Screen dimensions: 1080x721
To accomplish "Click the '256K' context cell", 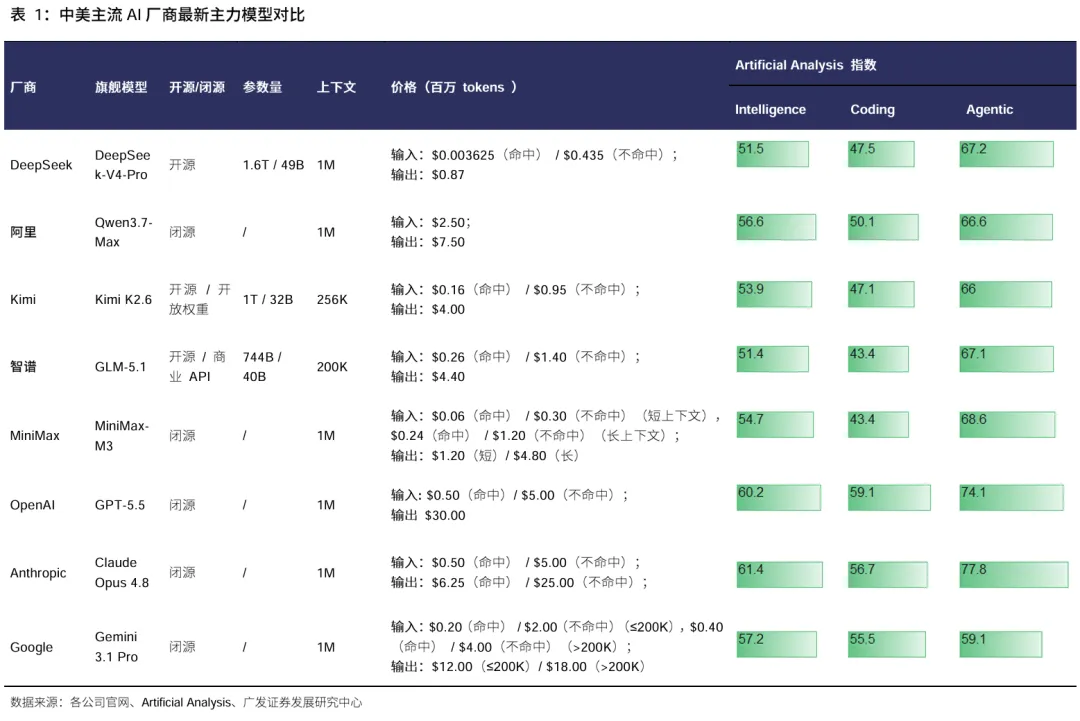I will [x=332, y=300].
